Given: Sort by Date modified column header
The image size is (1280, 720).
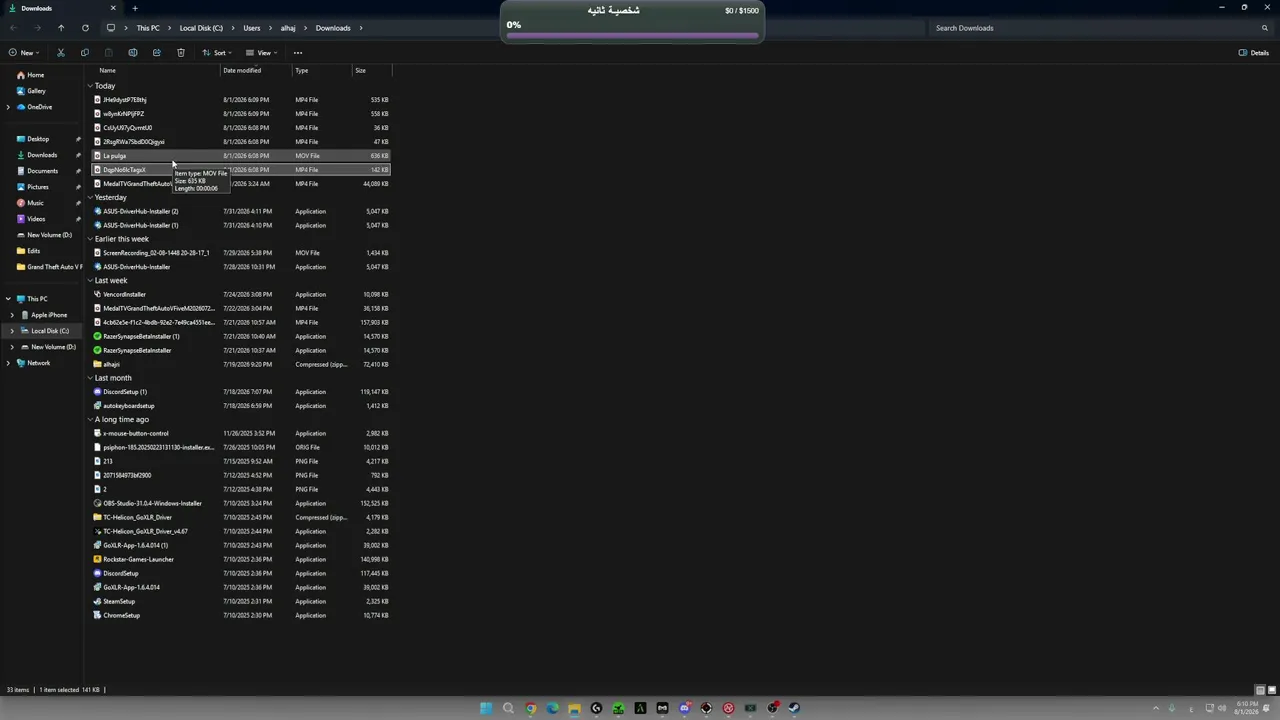Looking at the screenshot, I should pos(242,71).
